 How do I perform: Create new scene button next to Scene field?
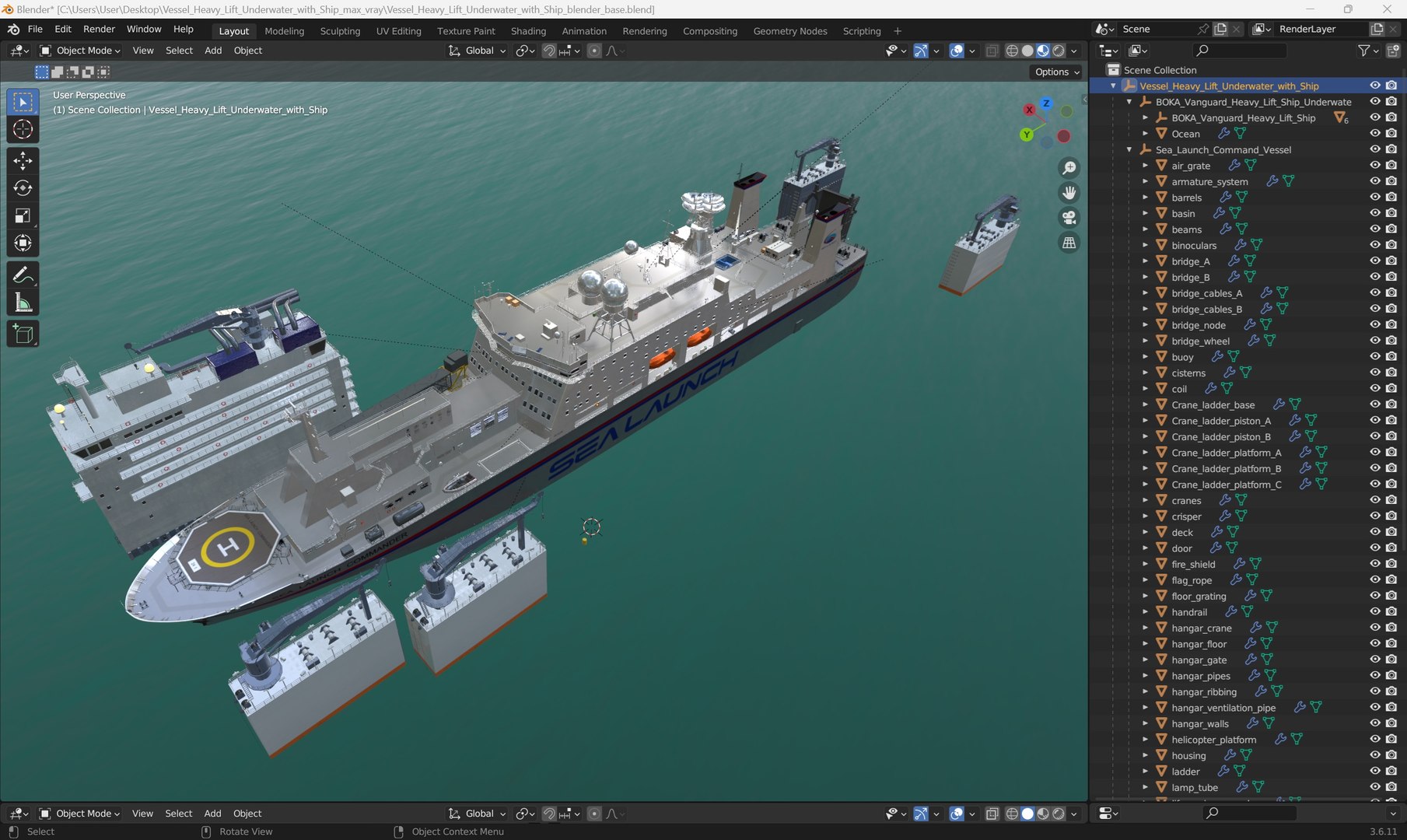[x=1220, y=29]
